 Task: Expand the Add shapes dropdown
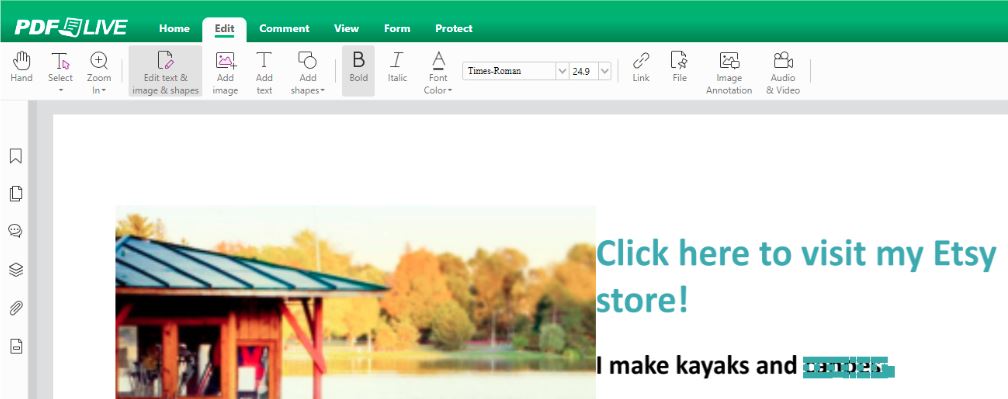click(307, 73)
